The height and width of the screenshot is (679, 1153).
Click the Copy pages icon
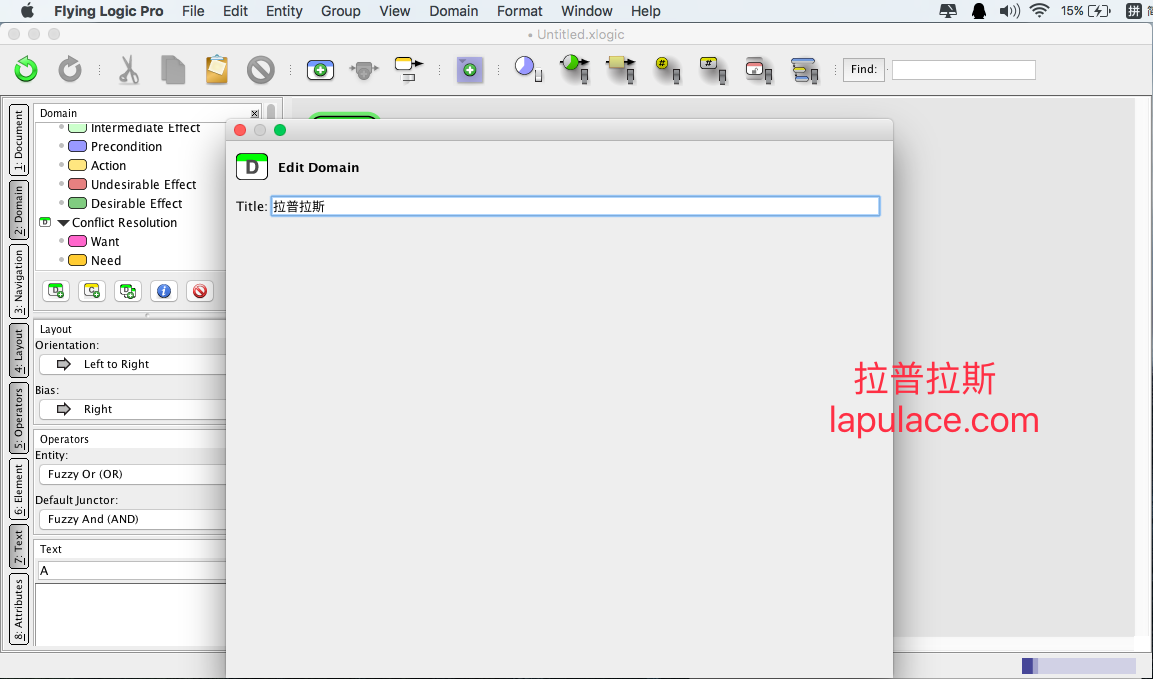[173, 70]
